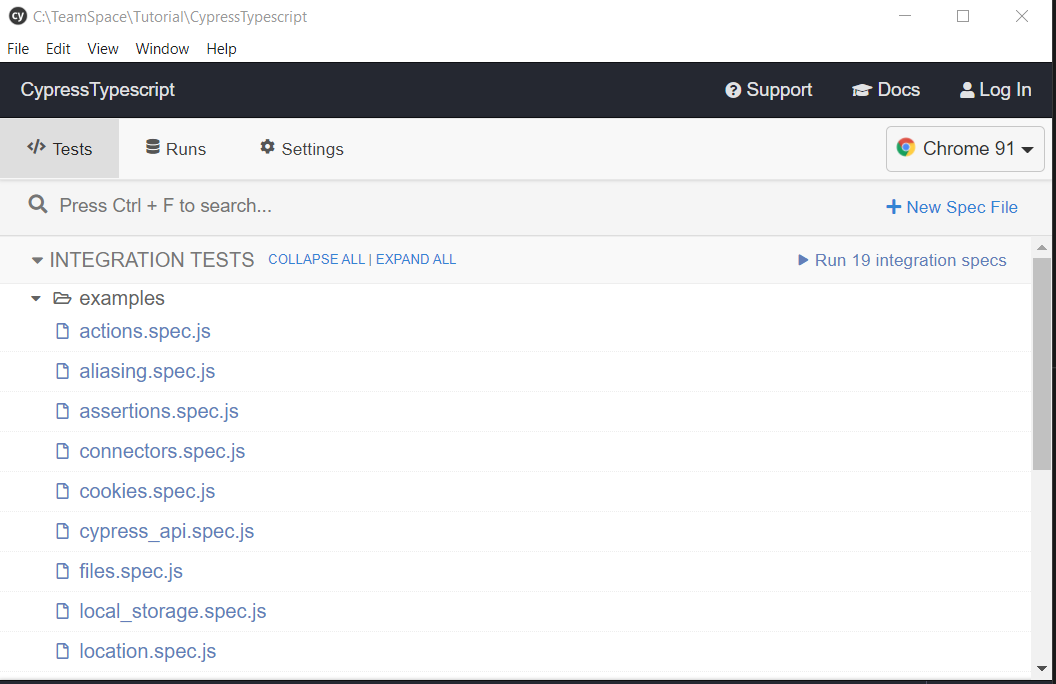This screenshot has height=684, width=1056.
Task: Collapse the INTEGRATION TESTS section arrow
Action: (x=37, y=261)
